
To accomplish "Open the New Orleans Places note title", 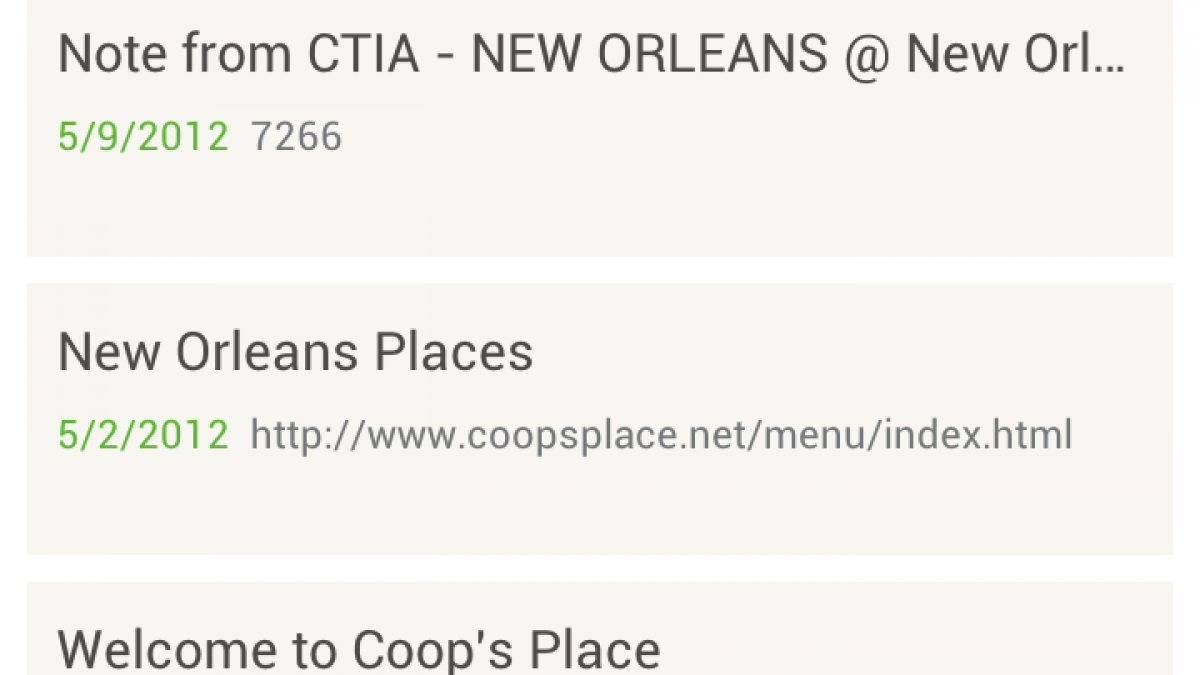I will [295, 352].
